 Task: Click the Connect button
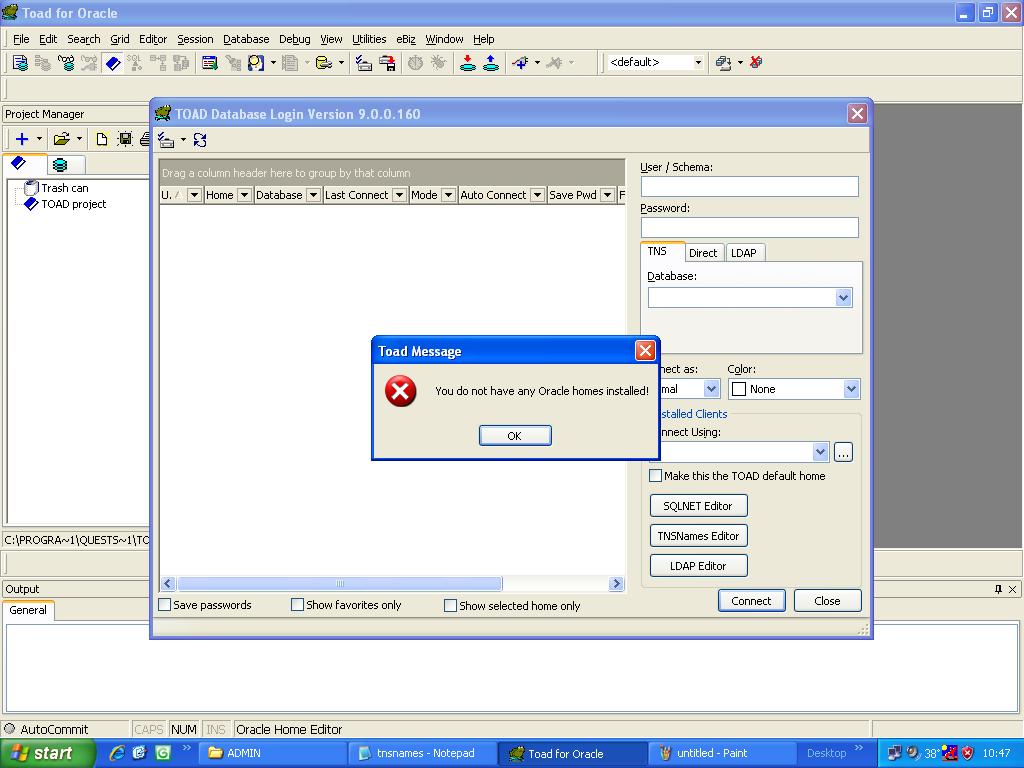pyautogui.click(x=751, y=601)
